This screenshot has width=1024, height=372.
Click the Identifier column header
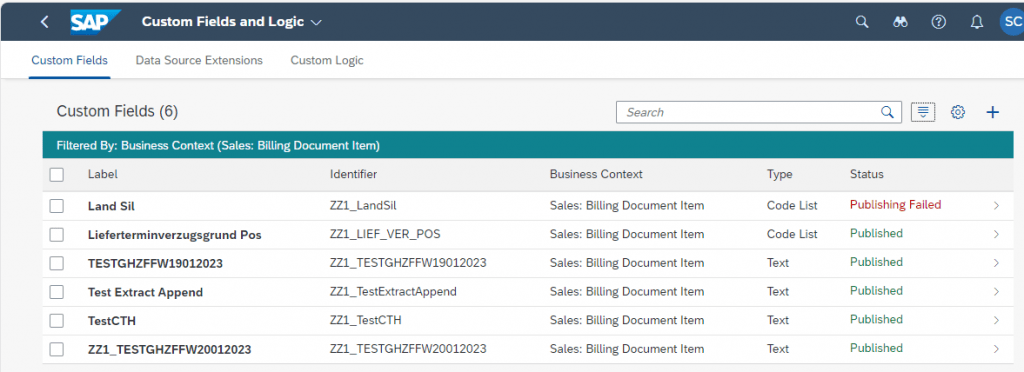tap(353, 174)
